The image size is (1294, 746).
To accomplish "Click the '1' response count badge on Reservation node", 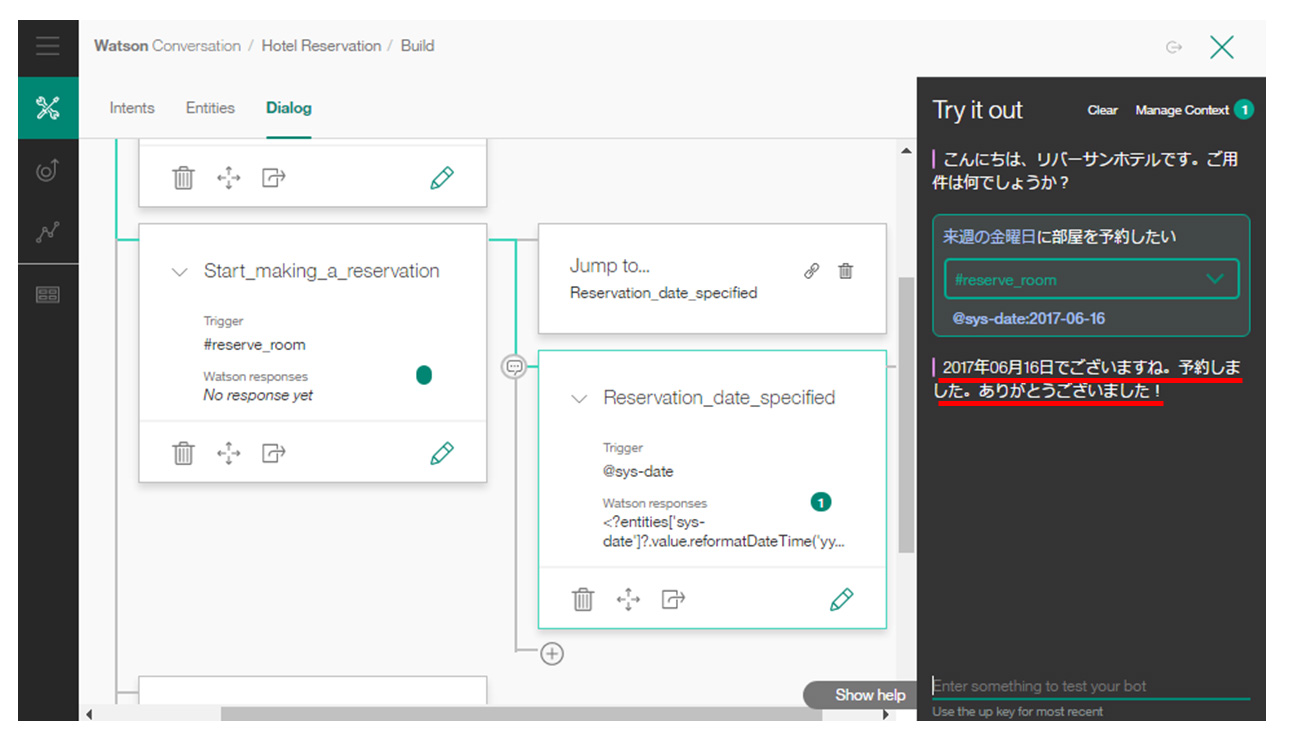I will click(x=820, y=502).
